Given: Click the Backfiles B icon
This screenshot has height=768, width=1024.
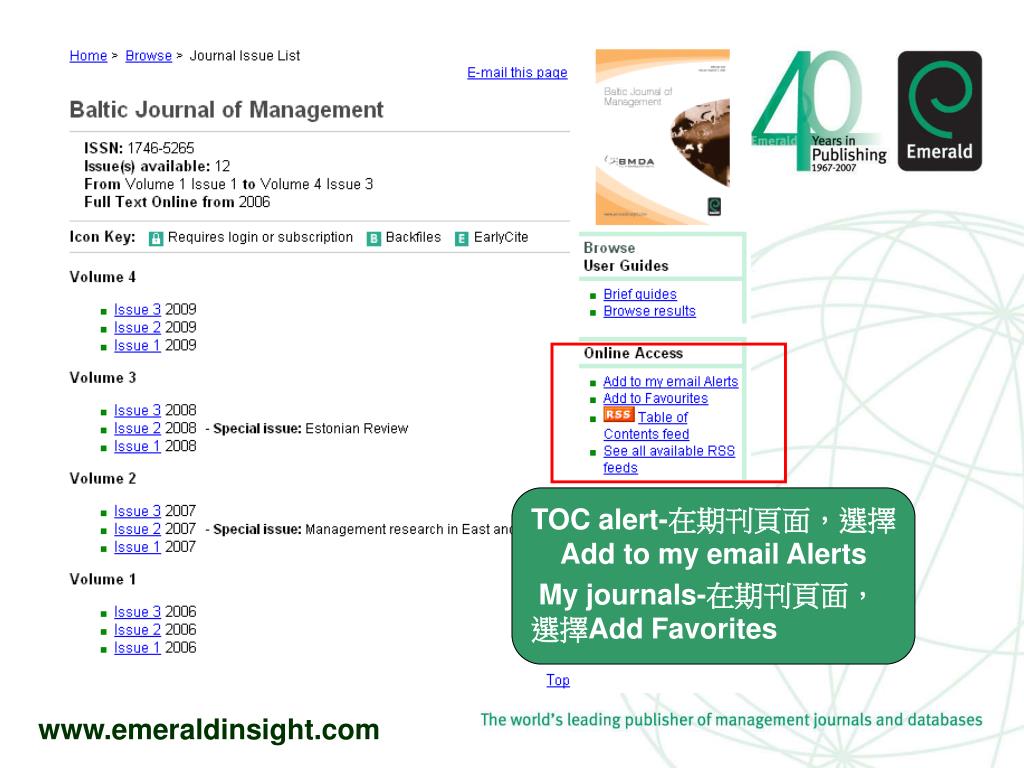Looking at the screenshot, I should point(374,238).
